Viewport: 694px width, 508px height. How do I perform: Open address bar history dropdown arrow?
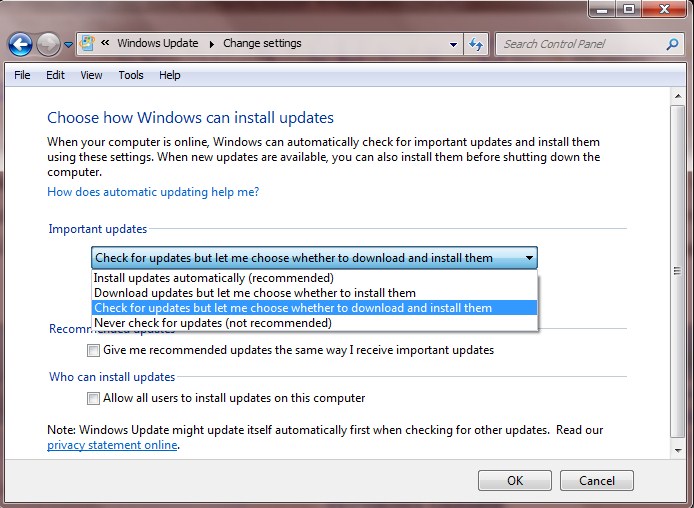[x=453, y=44]
